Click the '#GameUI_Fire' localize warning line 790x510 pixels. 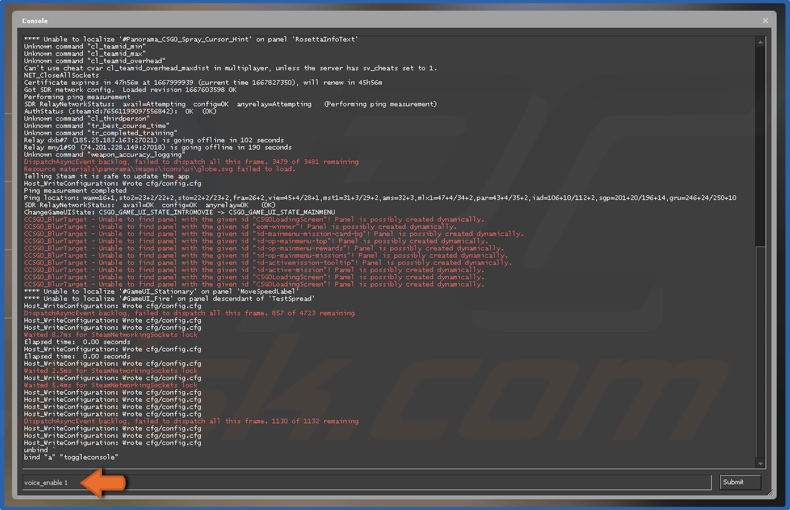(169, 298)
